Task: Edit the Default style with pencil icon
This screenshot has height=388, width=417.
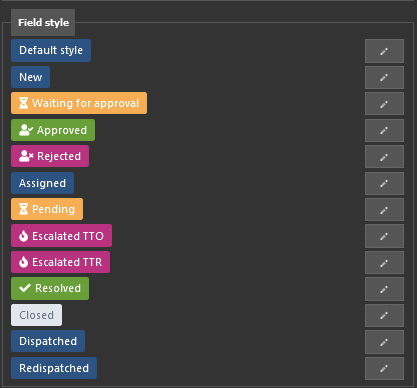Action: [x=384, y=51]
